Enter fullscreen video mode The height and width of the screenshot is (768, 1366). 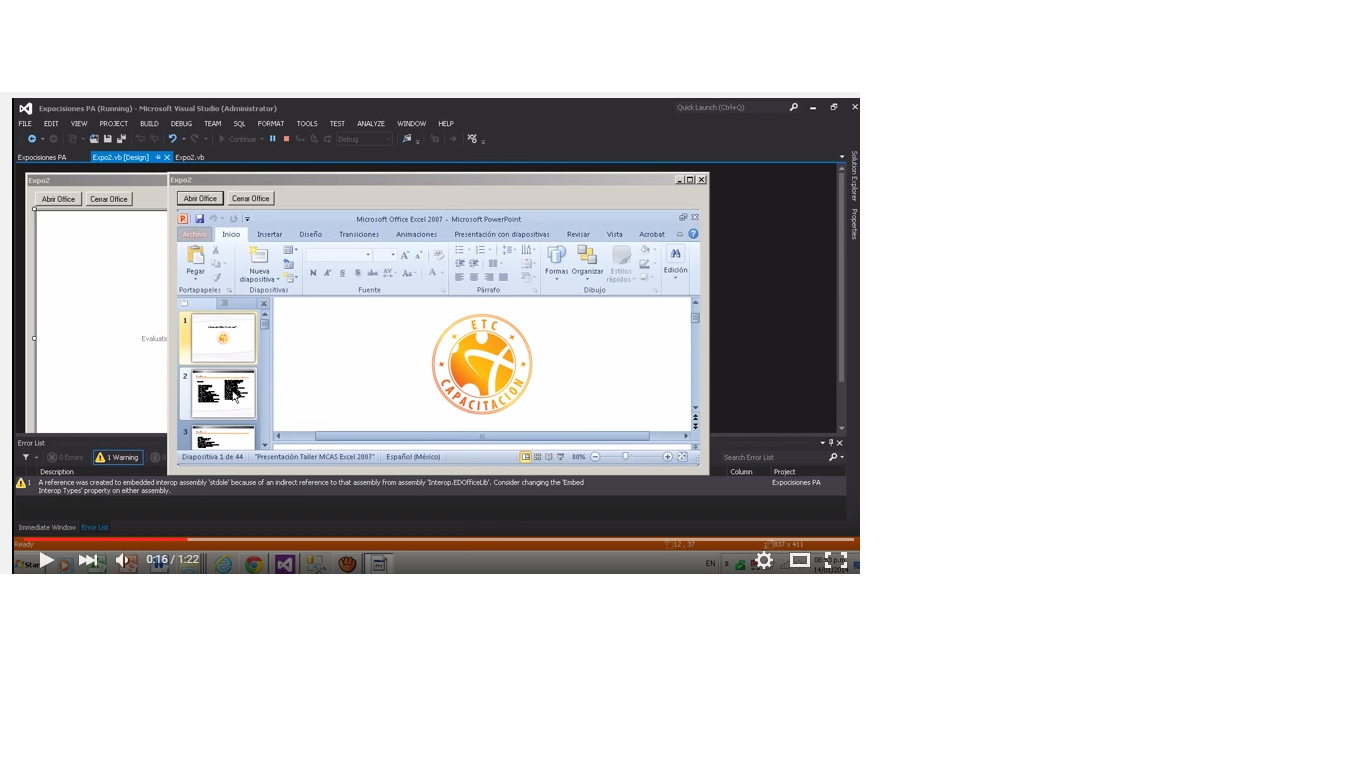click(836, 560)
